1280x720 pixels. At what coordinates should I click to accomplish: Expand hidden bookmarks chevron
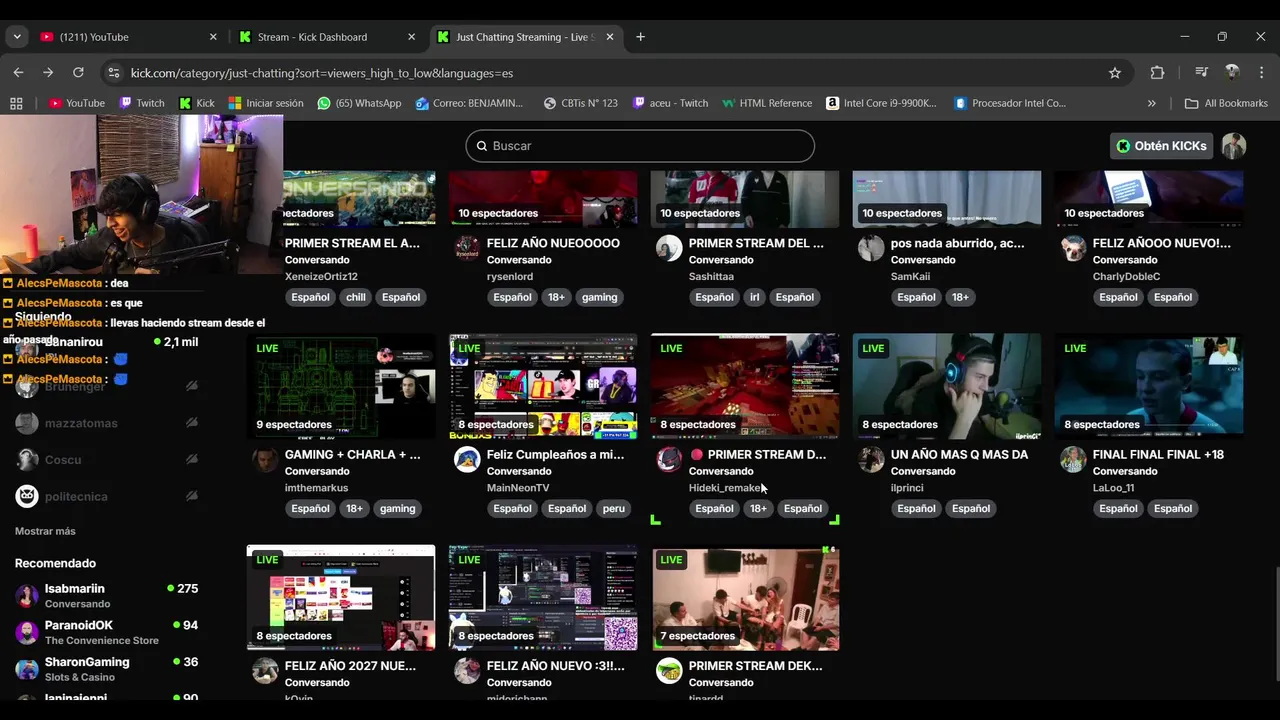1151,103
